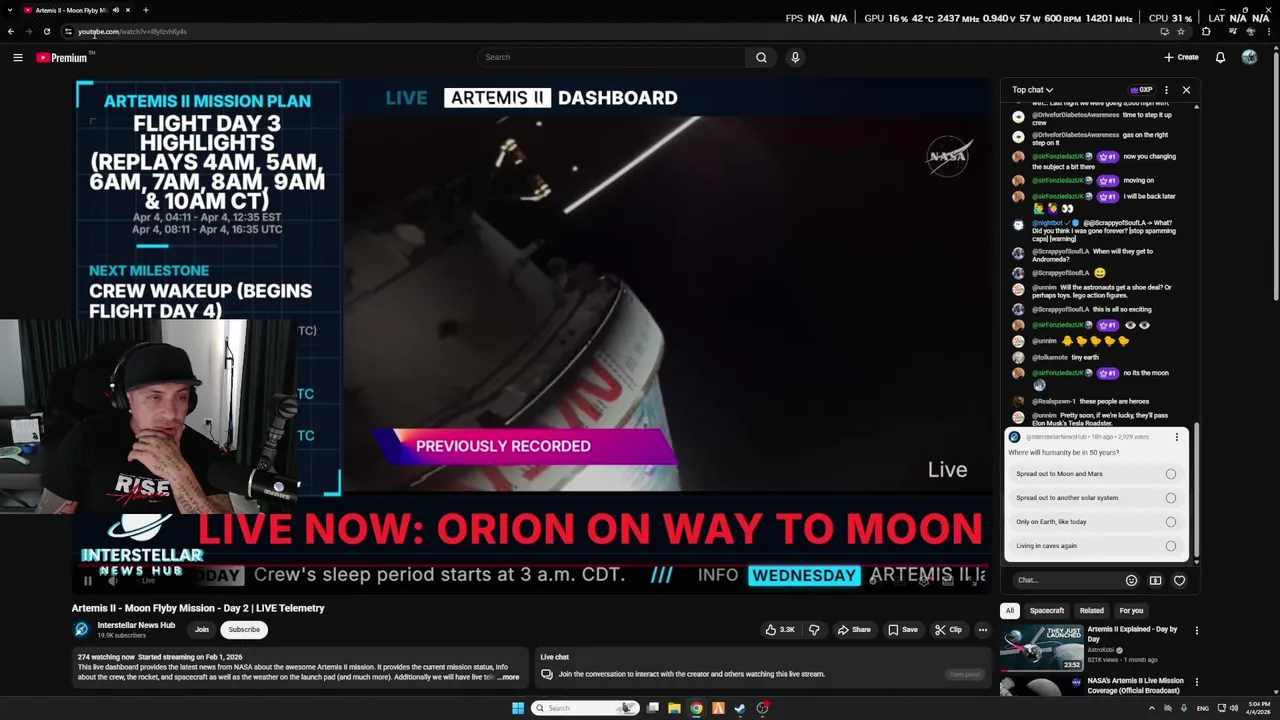Open File Explorer from taskbar
This screenshot has height=720, width=1280.
pos(674,708)
